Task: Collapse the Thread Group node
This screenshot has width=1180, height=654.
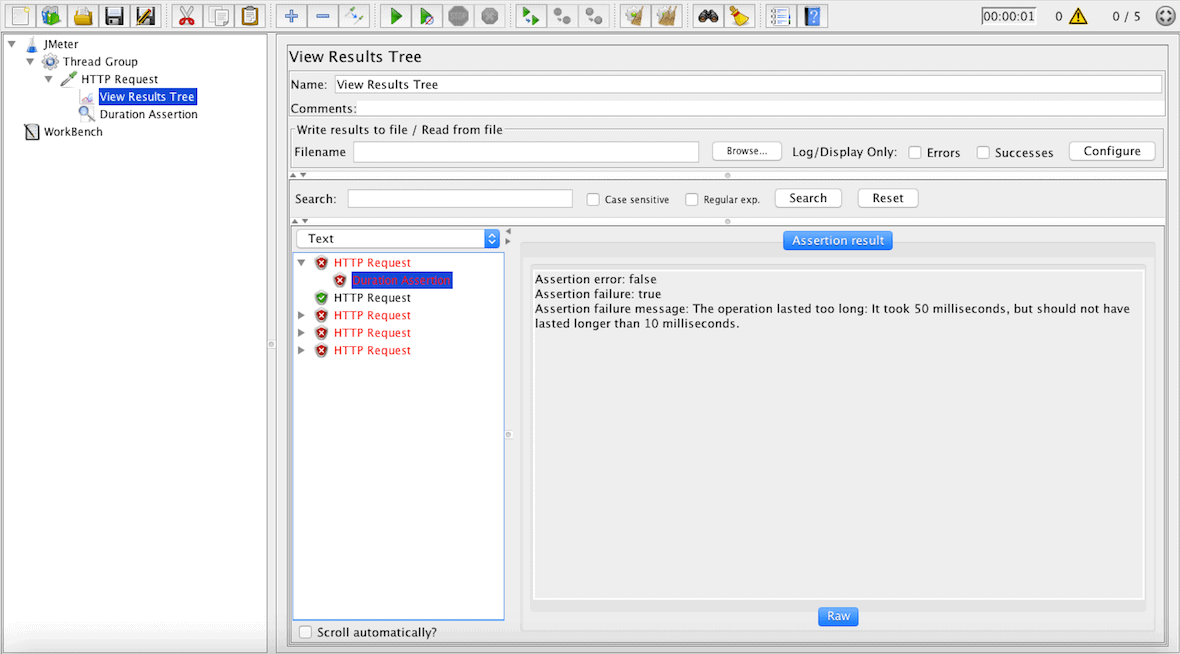Action: (30, 62)
